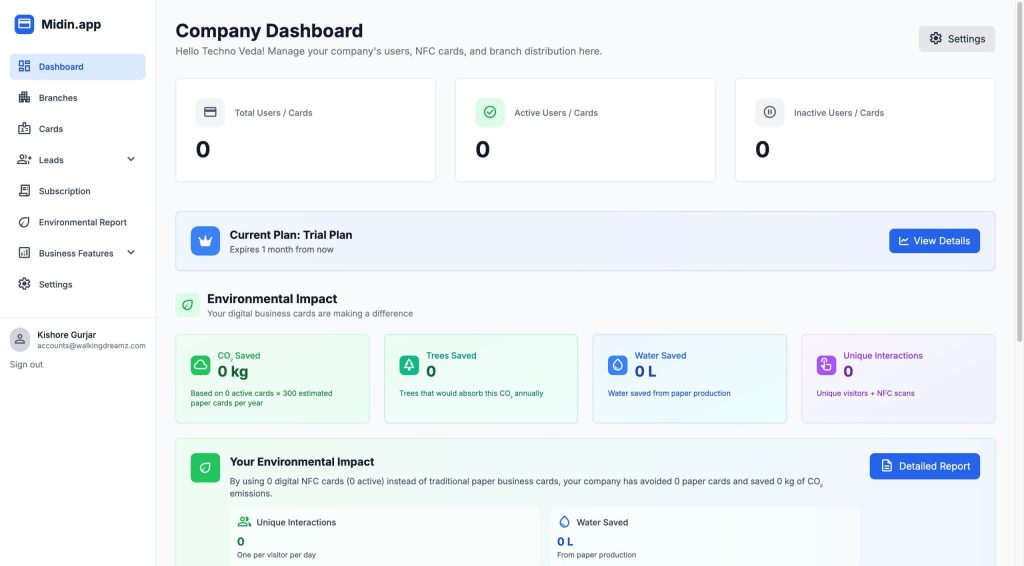Screen dimensions: 1024x566
Task: Expand the Leads submenu chevron
Action: tap(131, 160)
